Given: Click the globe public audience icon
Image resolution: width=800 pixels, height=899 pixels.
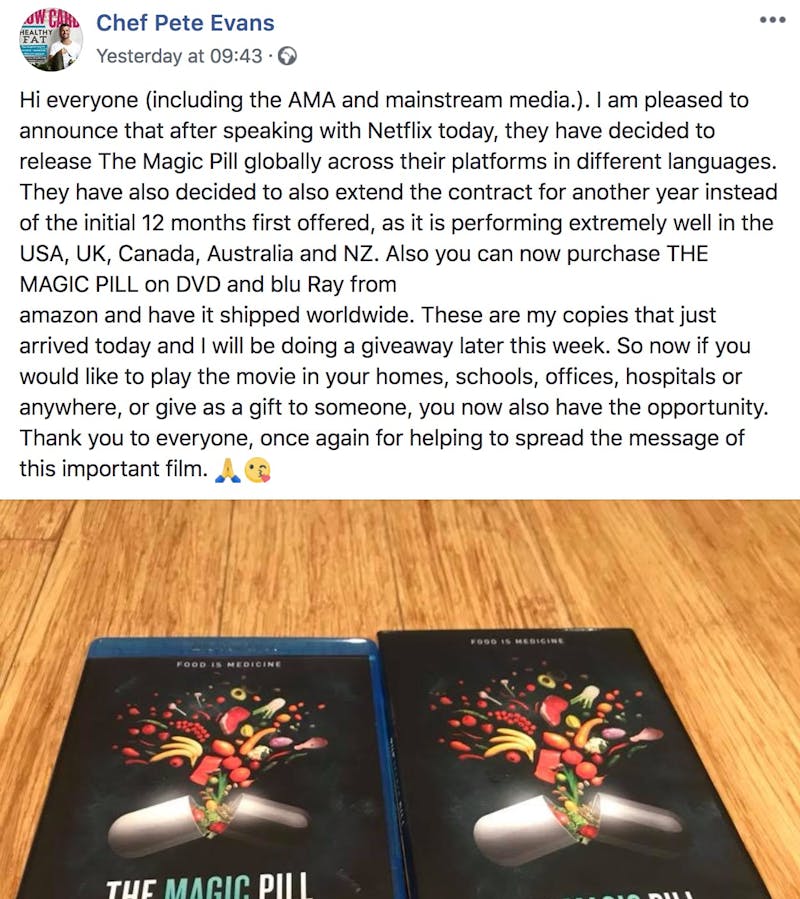Looking at the screenshot, I should pyautogui.click(x=287, y=56).
